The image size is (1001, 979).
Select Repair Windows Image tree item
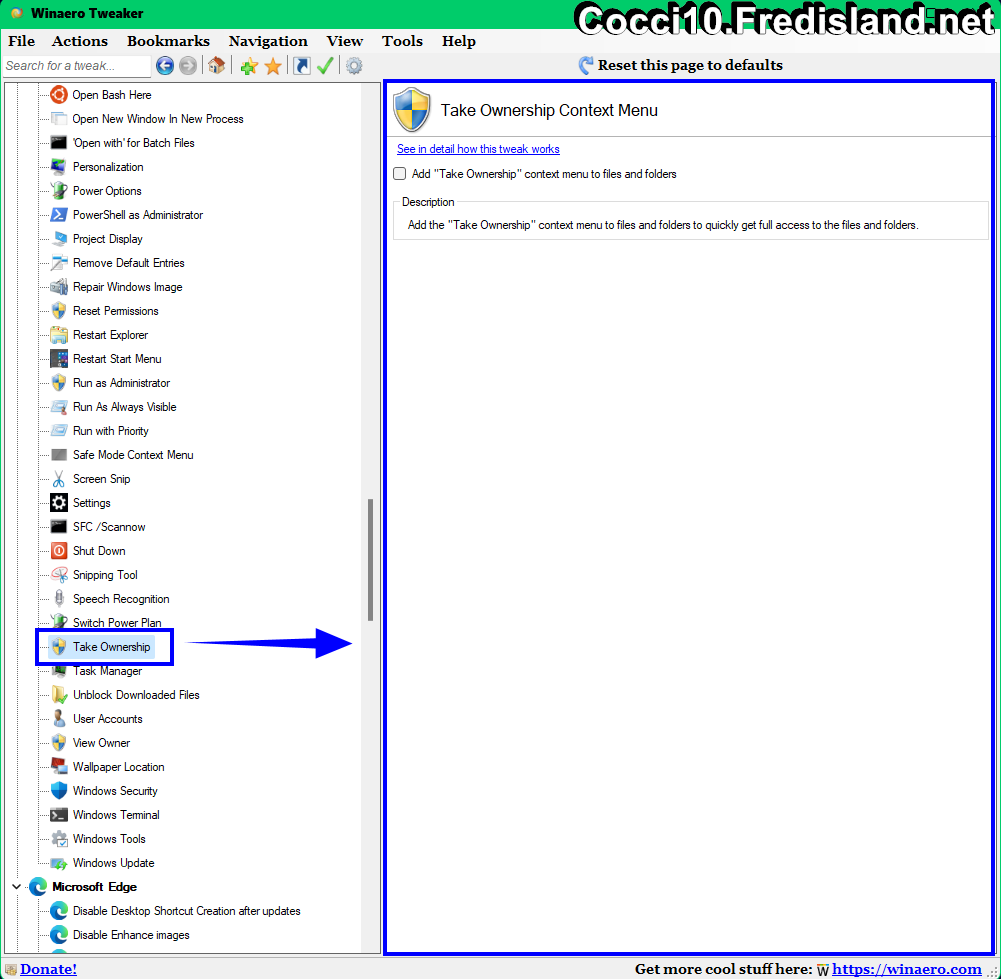128,287
